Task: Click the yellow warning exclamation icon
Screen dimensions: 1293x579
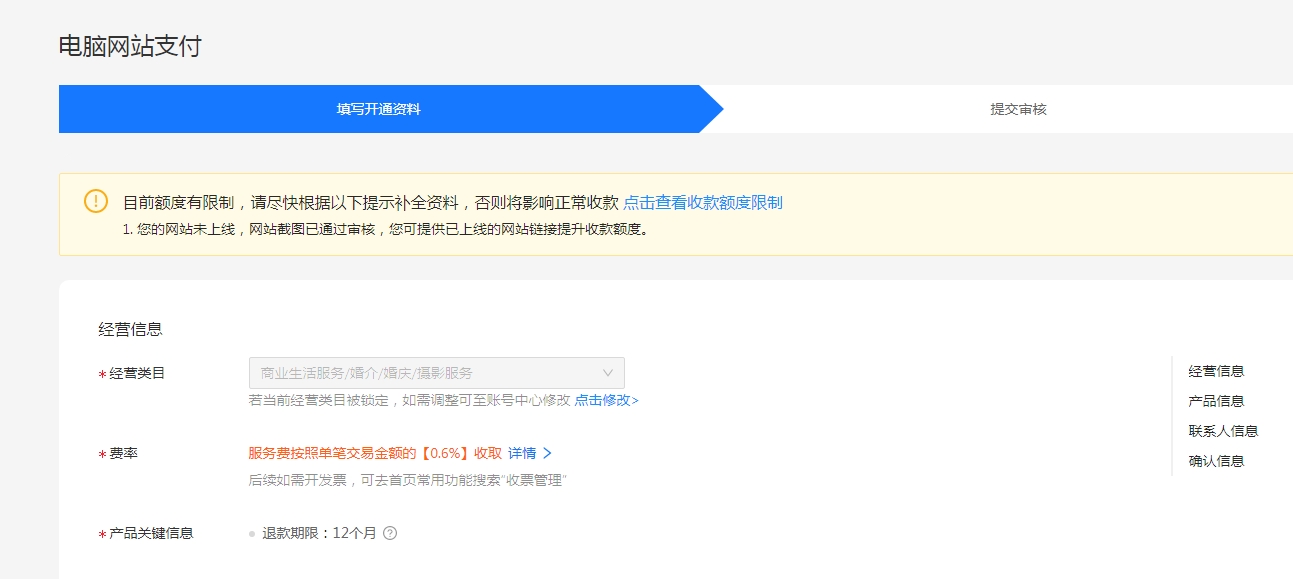Action: point(95,201)
